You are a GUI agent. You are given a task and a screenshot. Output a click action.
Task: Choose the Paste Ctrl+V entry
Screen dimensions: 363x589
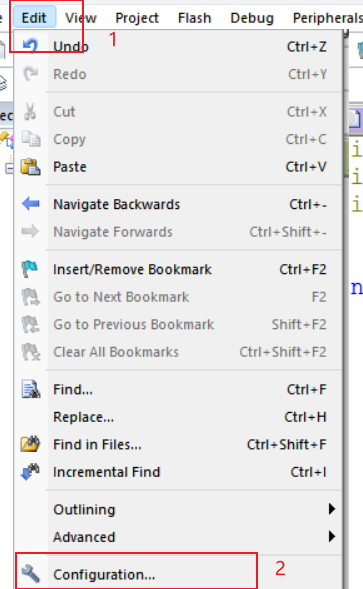click(178, 167)
